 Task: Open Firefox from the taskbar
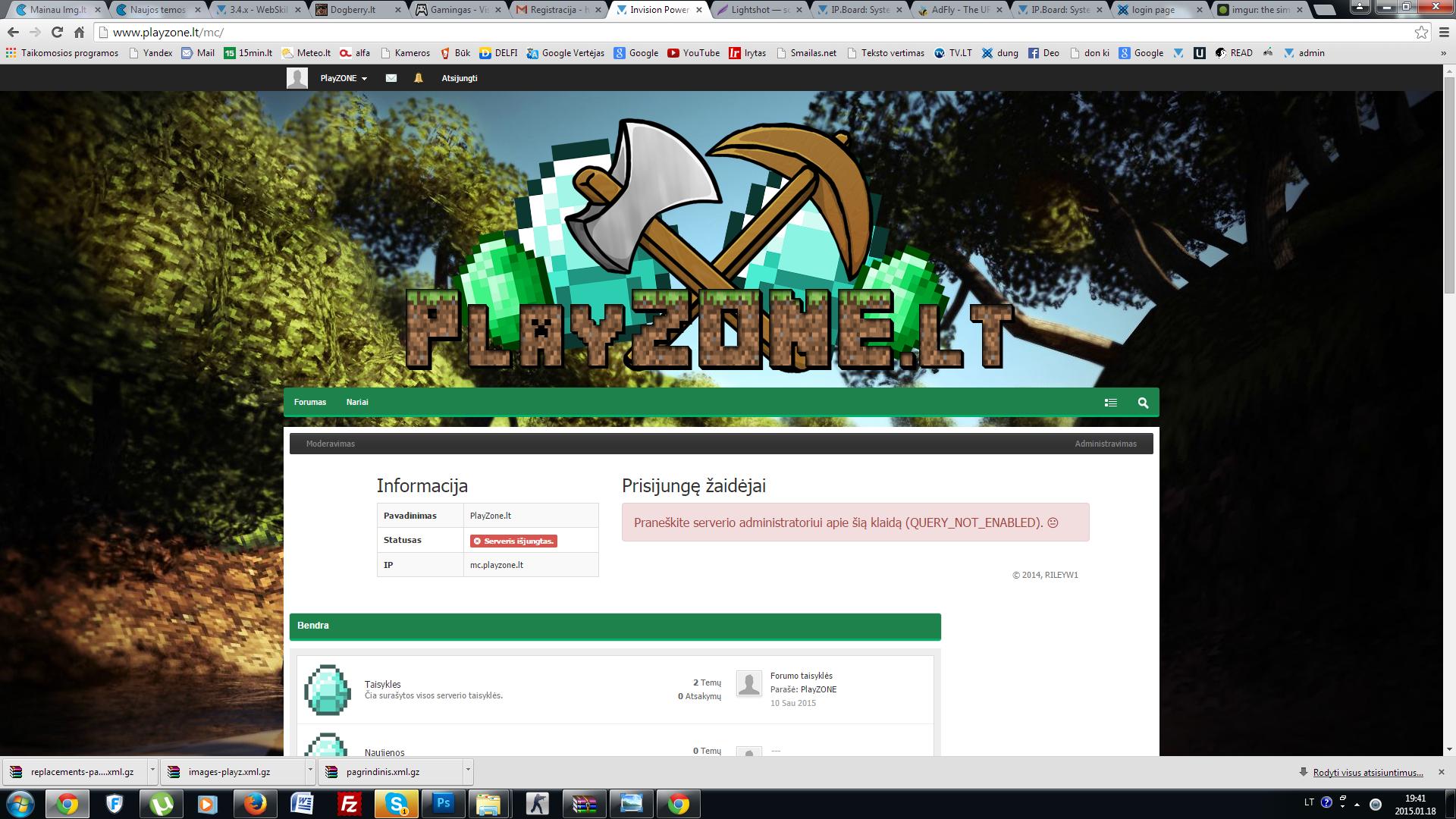[x=255, y=804]
